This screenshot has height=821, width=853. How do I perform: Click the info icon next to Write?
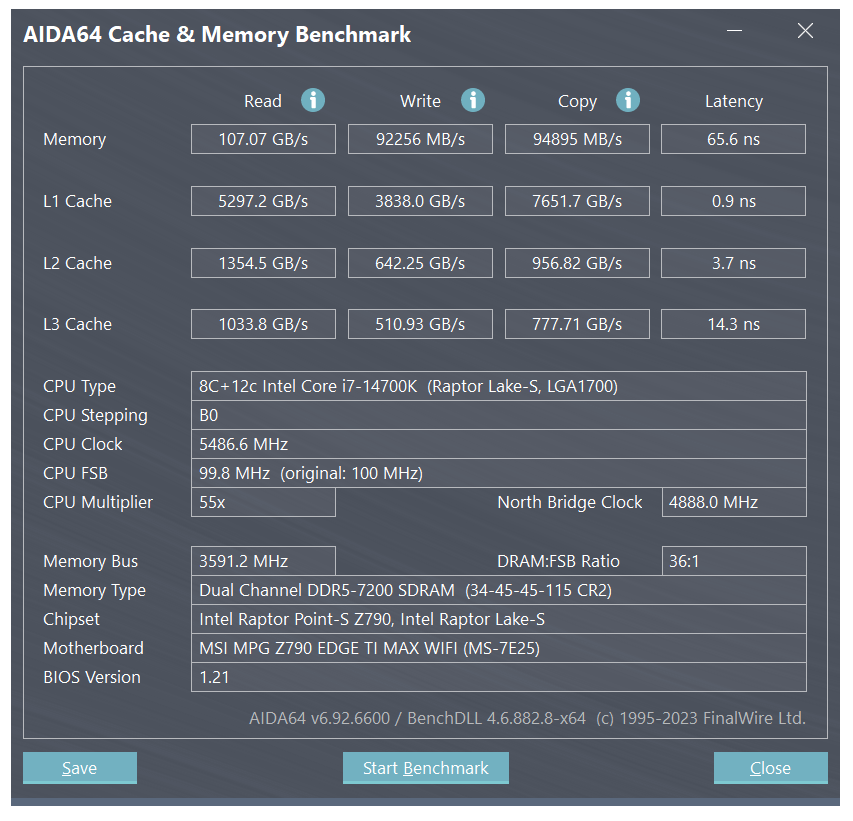point(473,100)
